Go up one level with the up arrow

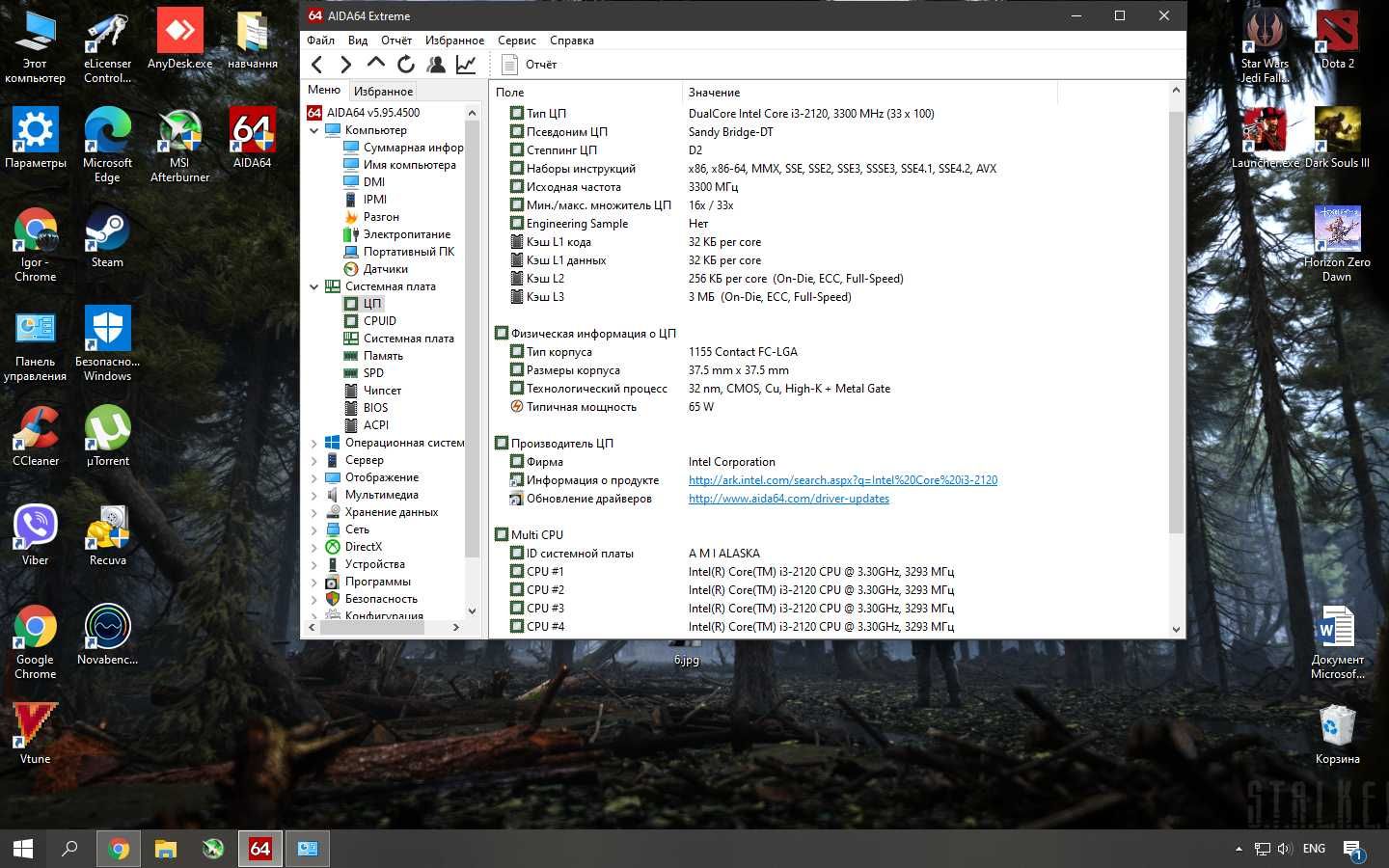coord(375,64)
